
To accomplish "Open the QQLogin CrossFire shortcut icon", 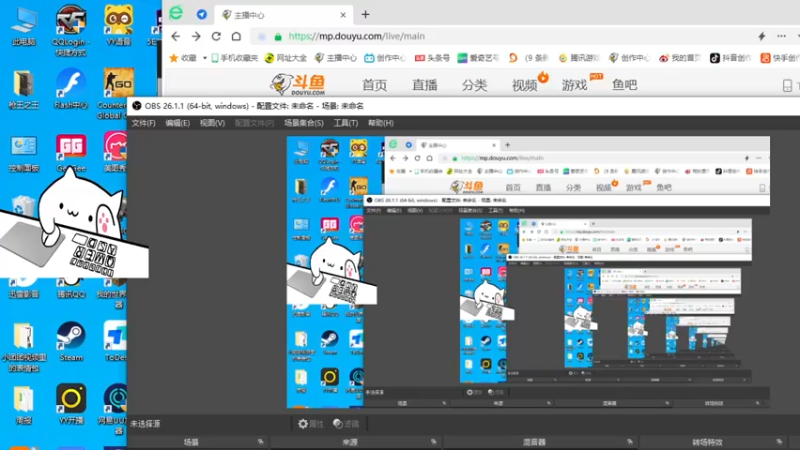I will [71, 30].
